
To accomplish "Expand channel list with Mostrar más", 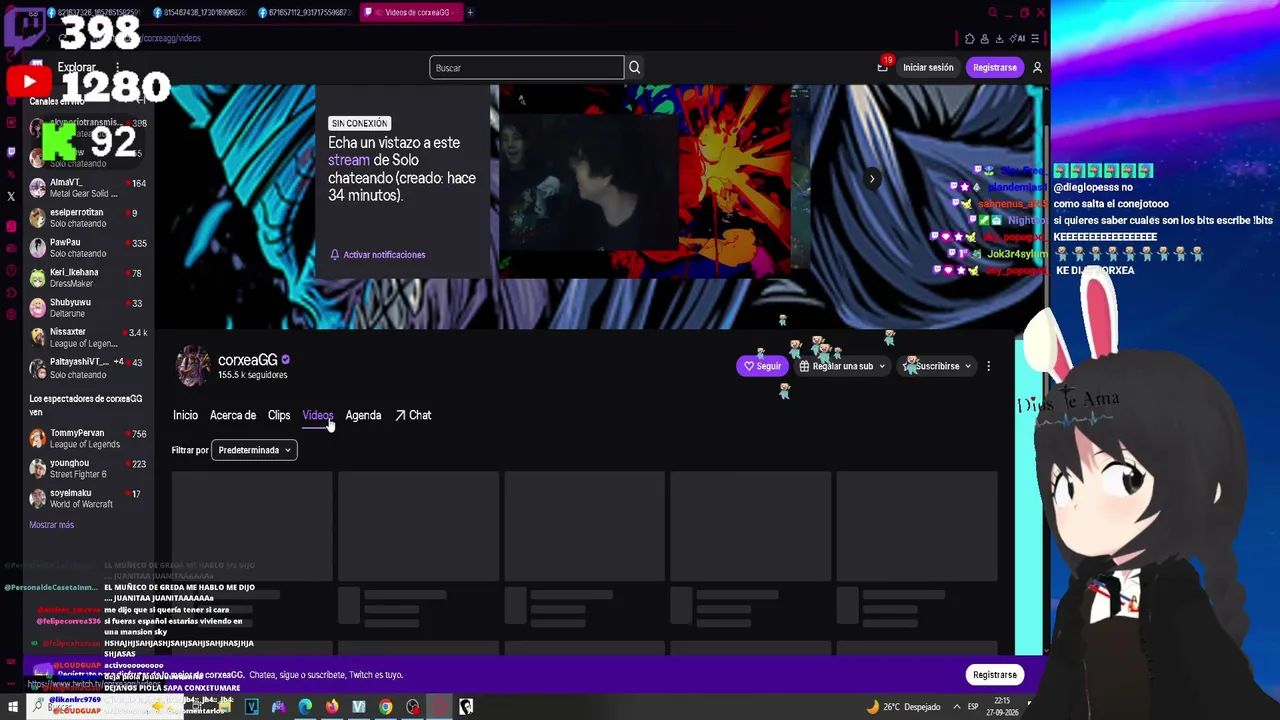I will [52, 525].
